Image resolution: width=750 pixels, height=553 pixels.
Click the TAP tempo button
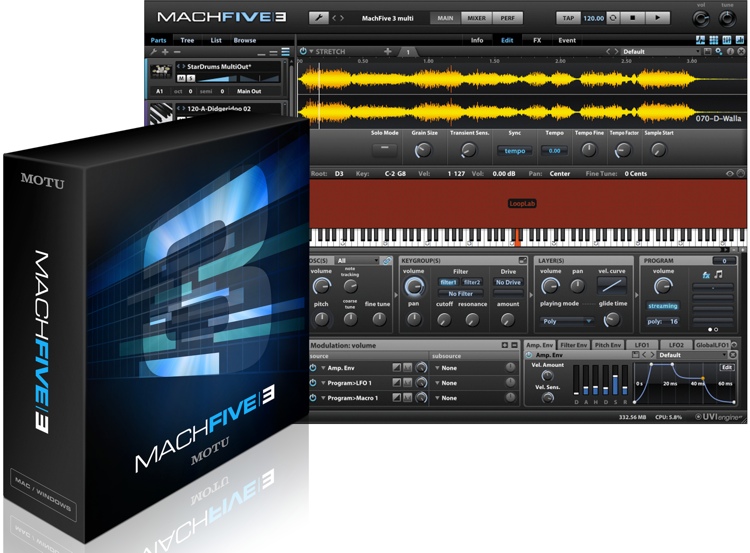coord(568,18)
